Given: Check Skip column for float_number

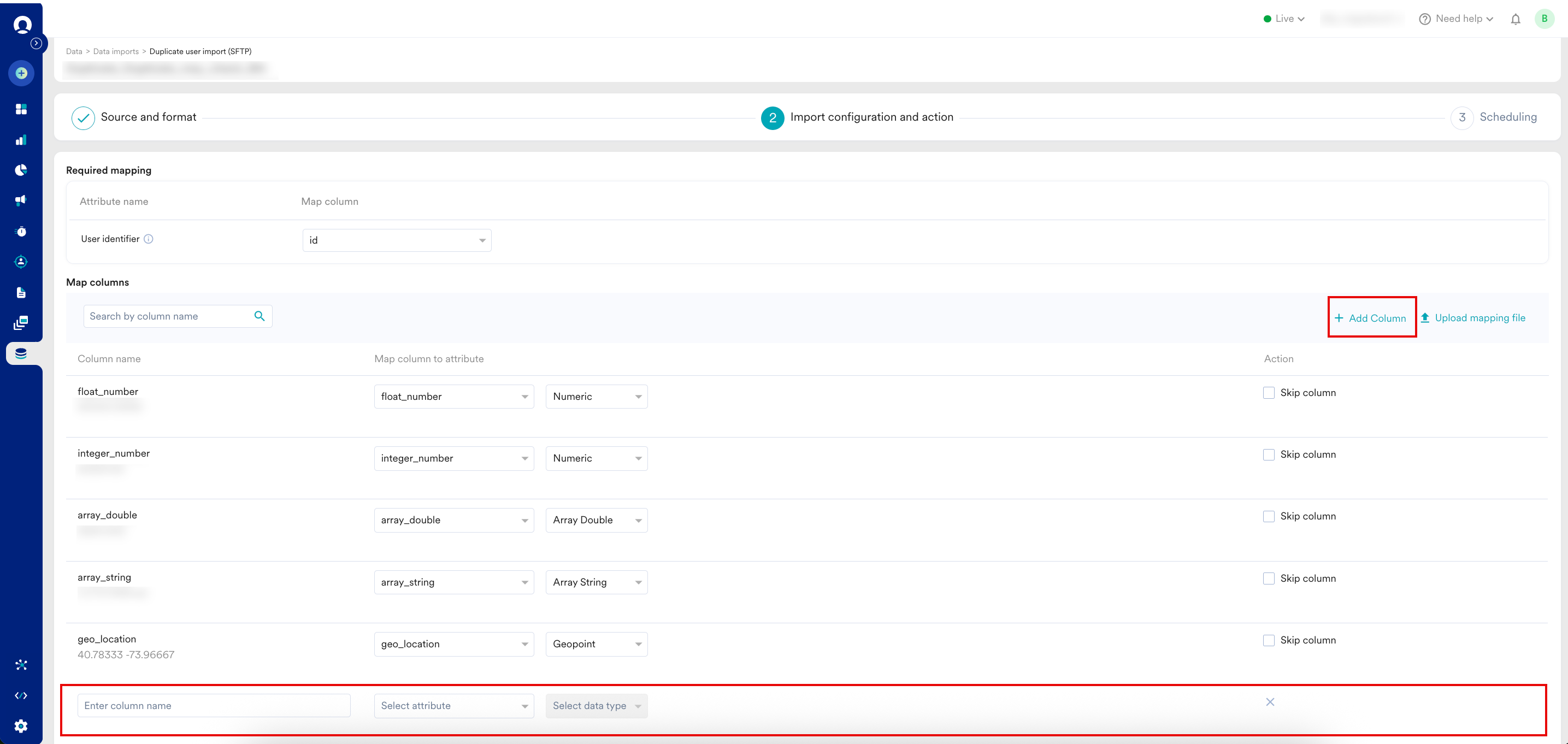Looking at the screenshot, I should (x=1269, y=393).
